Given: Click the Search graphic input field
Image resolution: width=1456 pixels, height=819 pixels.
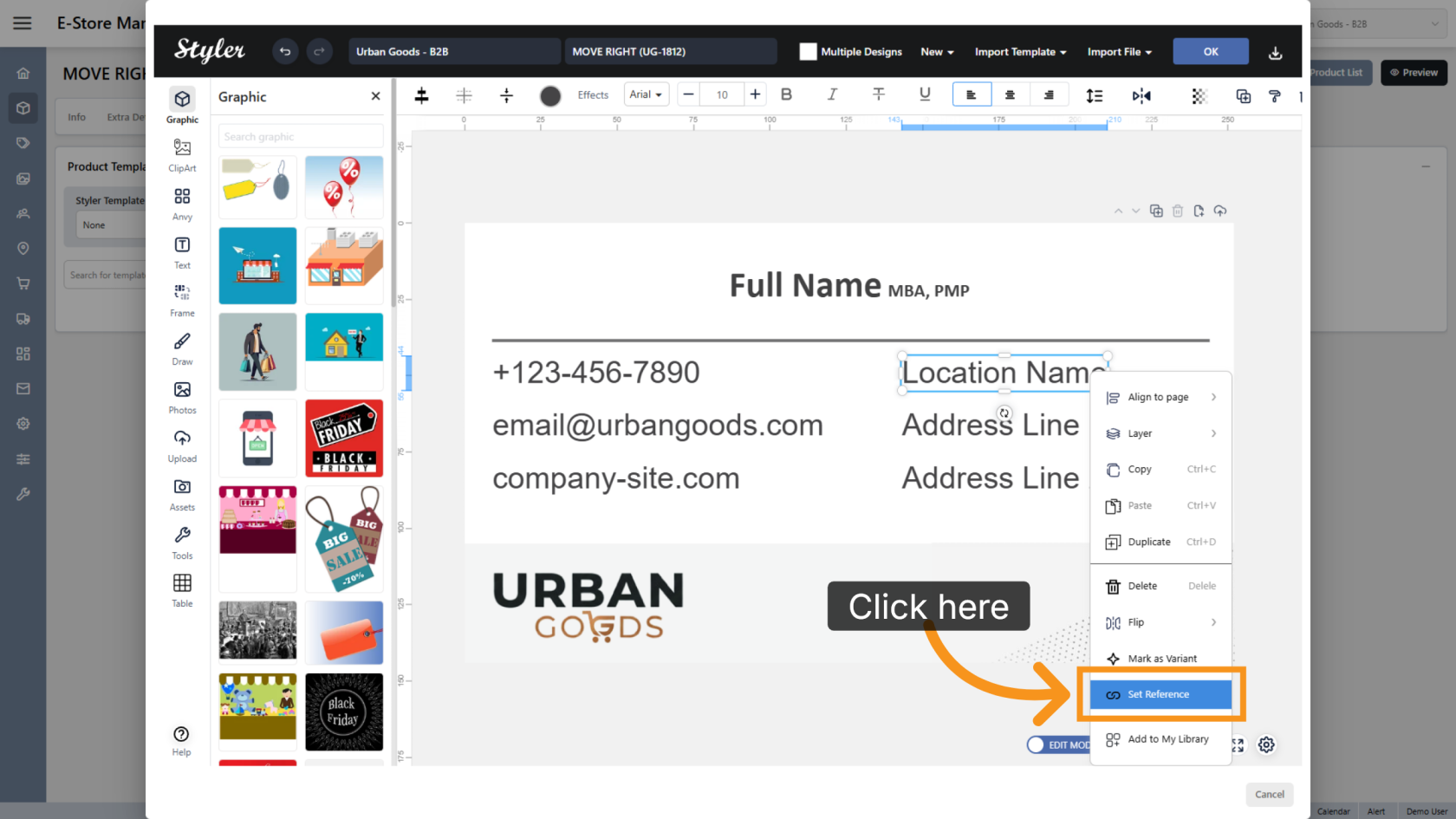Looking at the screenshot, I should 301,136.
